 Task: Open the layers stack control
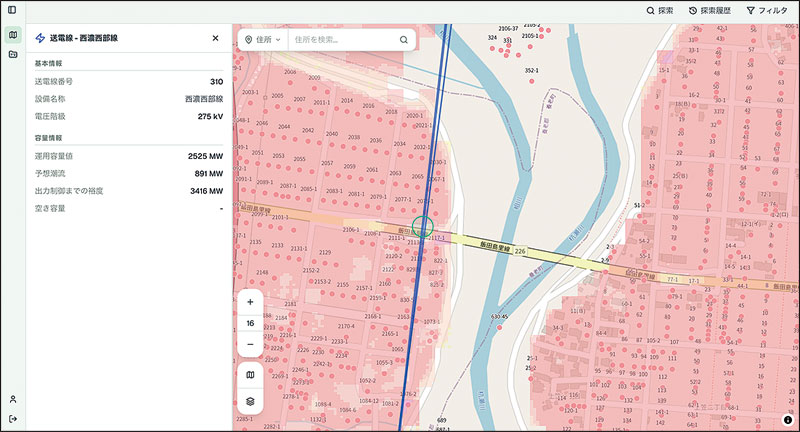[x=250, y=401]
